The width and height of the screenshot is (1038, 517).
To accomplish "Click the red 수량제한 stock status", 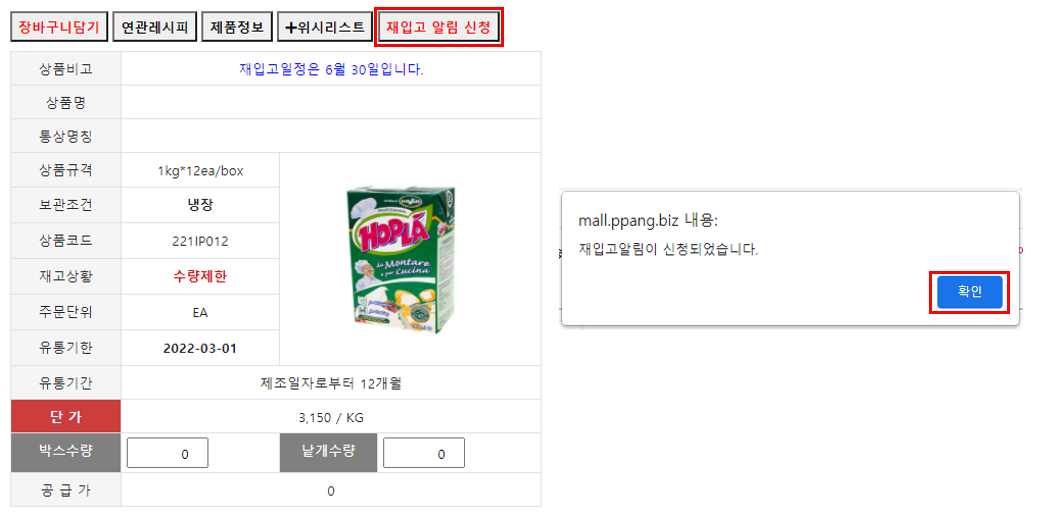I will pos(201,277).
